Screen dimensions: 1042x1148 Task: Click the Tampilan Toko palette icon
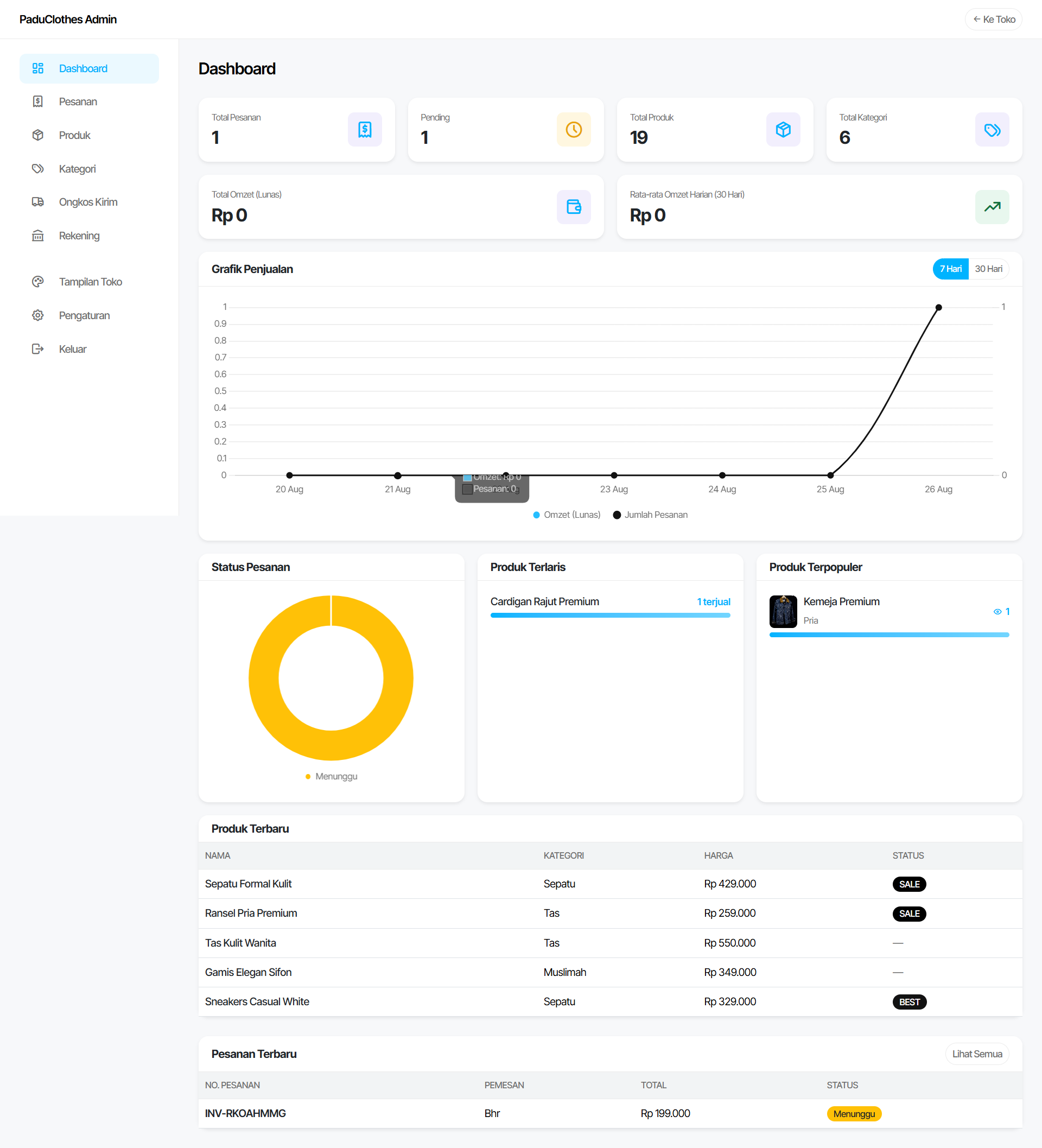[x=37, y=282]
